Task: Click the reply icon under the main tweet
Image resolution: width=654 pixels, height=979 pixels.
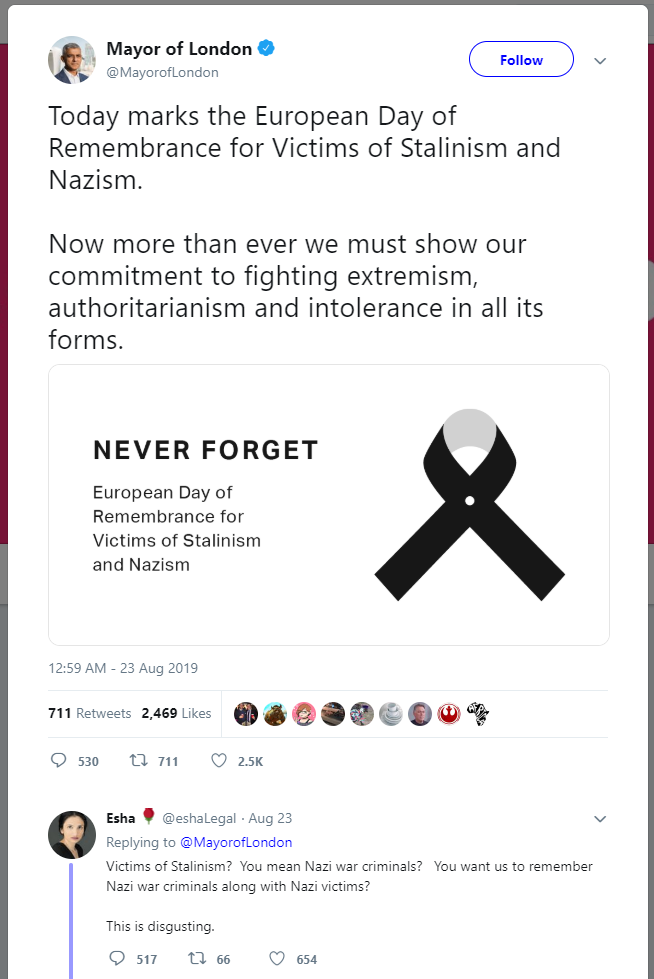Action: coord(58,760)
